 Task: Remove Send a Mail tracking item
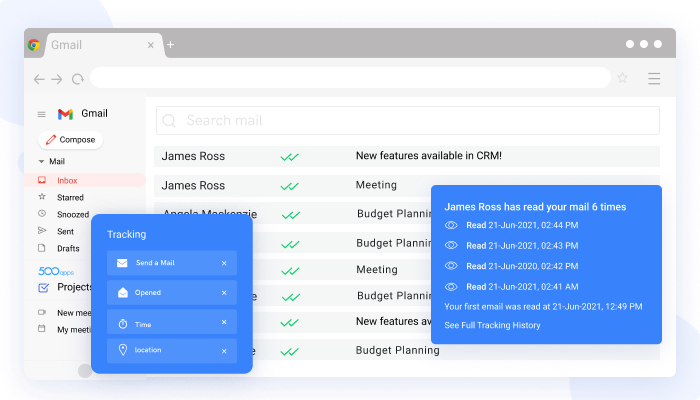click(x=224, y=263)
